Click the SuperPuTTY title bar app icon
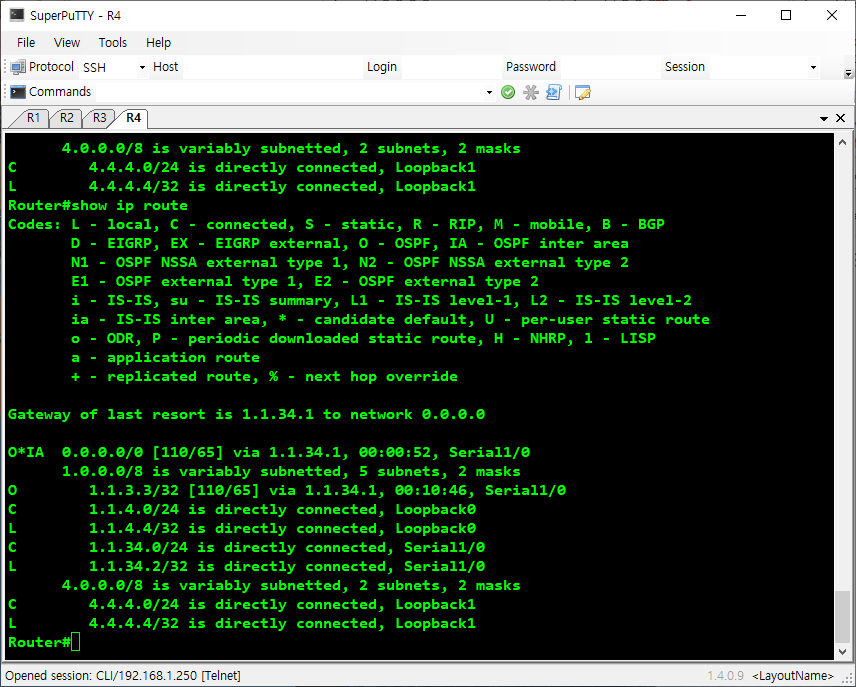Screen dimensions: 856x687 pos(17,15)
